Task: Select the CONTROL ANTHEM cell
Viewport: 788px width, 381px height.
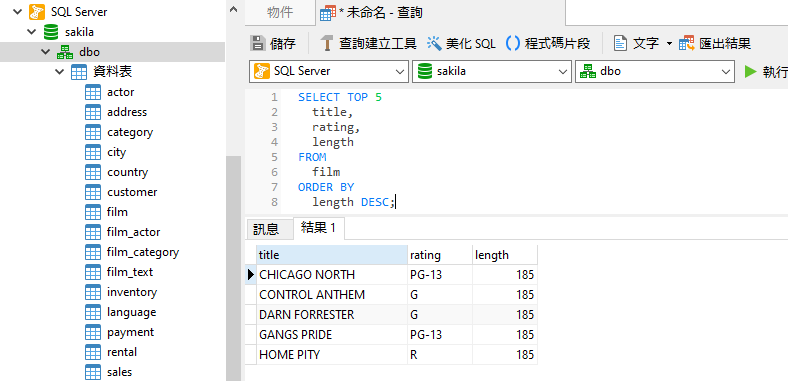Action: [332, 295]
